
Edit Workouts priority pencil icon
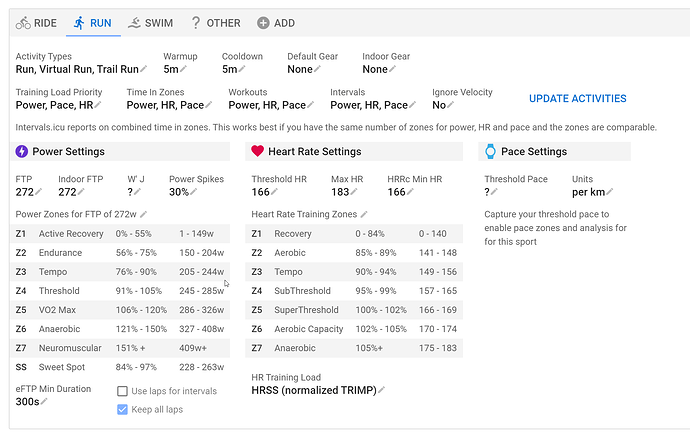[311, 104]
